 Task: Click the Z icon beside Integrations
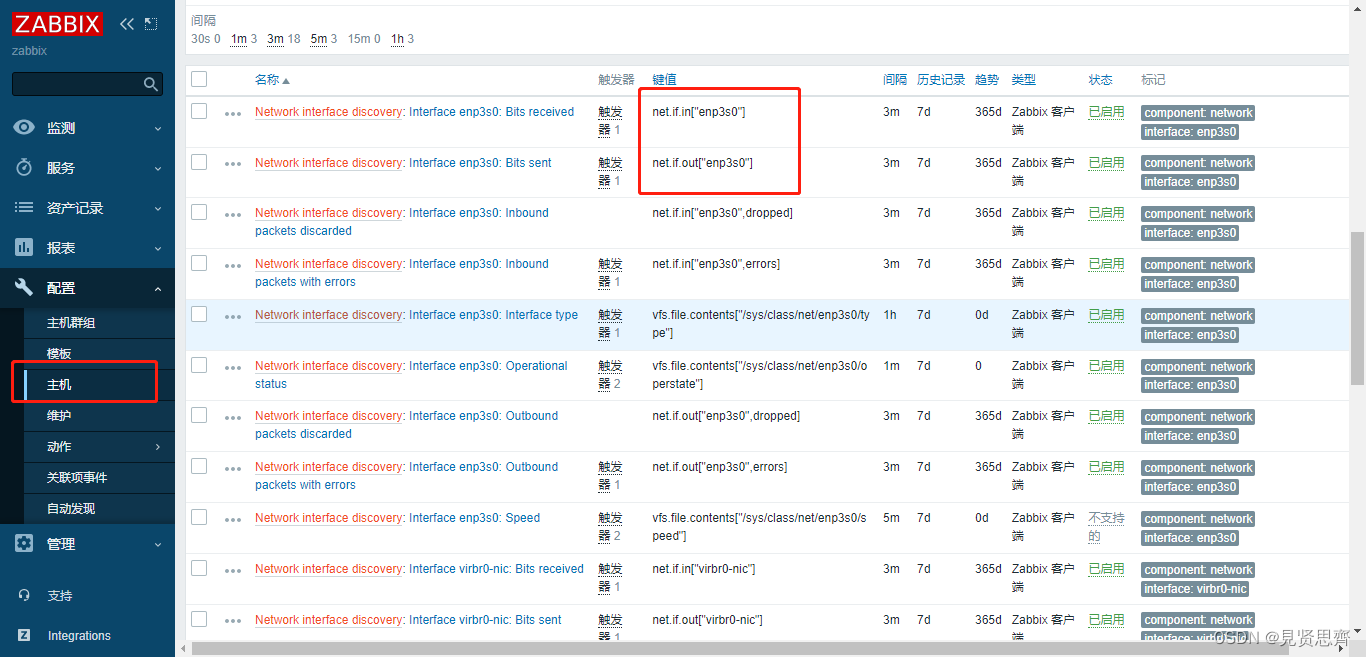click(25, 635)
